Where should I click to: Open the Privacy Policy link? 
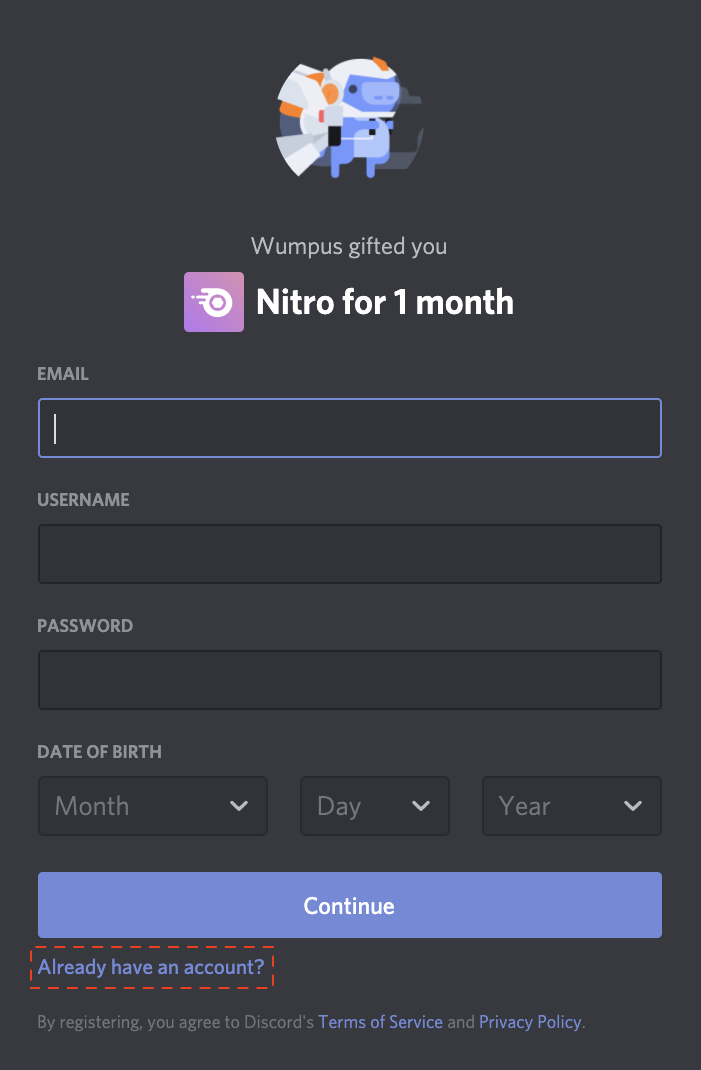tap(530, 1022)
